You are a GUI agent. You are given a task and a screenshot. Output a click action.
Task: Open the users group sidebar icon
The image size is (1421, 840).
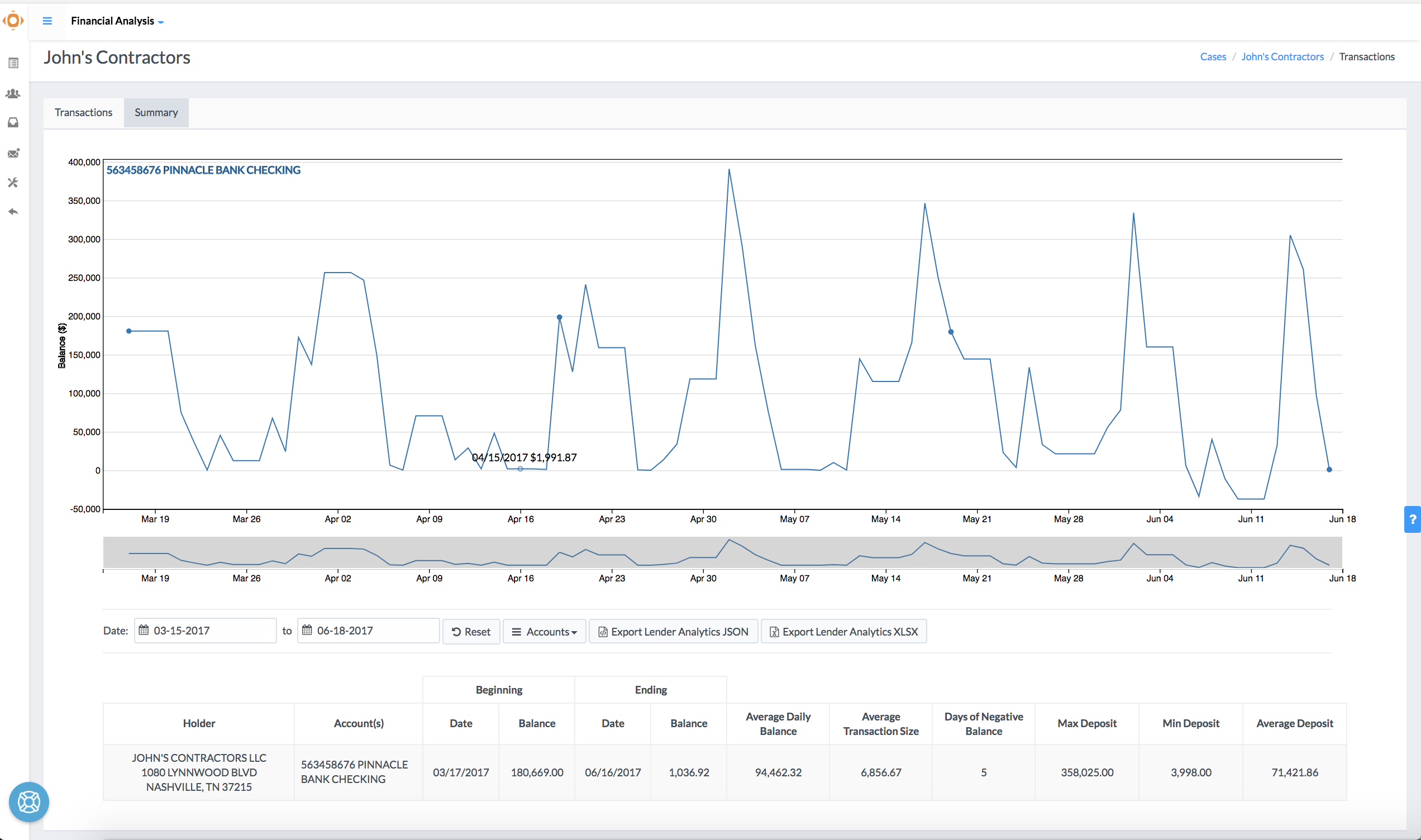point(13,93)
